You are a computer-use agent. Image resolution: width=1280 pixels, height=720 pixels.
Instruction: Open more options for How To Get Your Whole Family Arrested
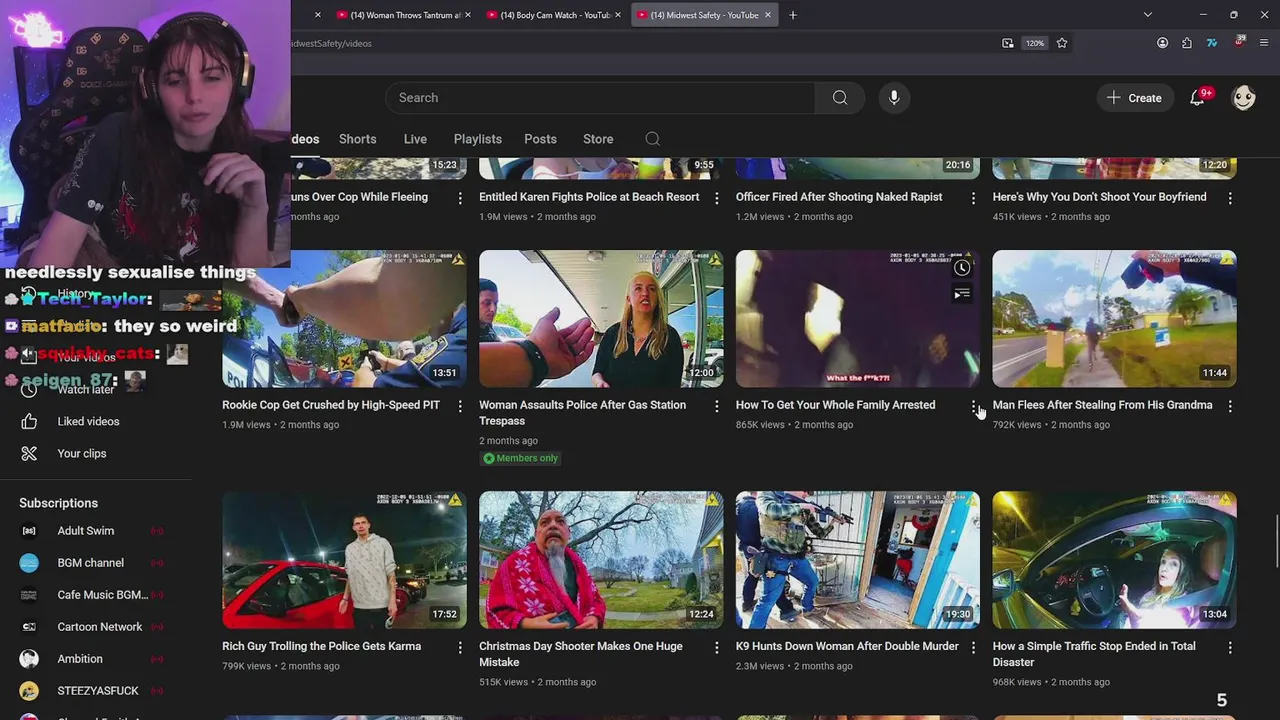click(973, 406)
